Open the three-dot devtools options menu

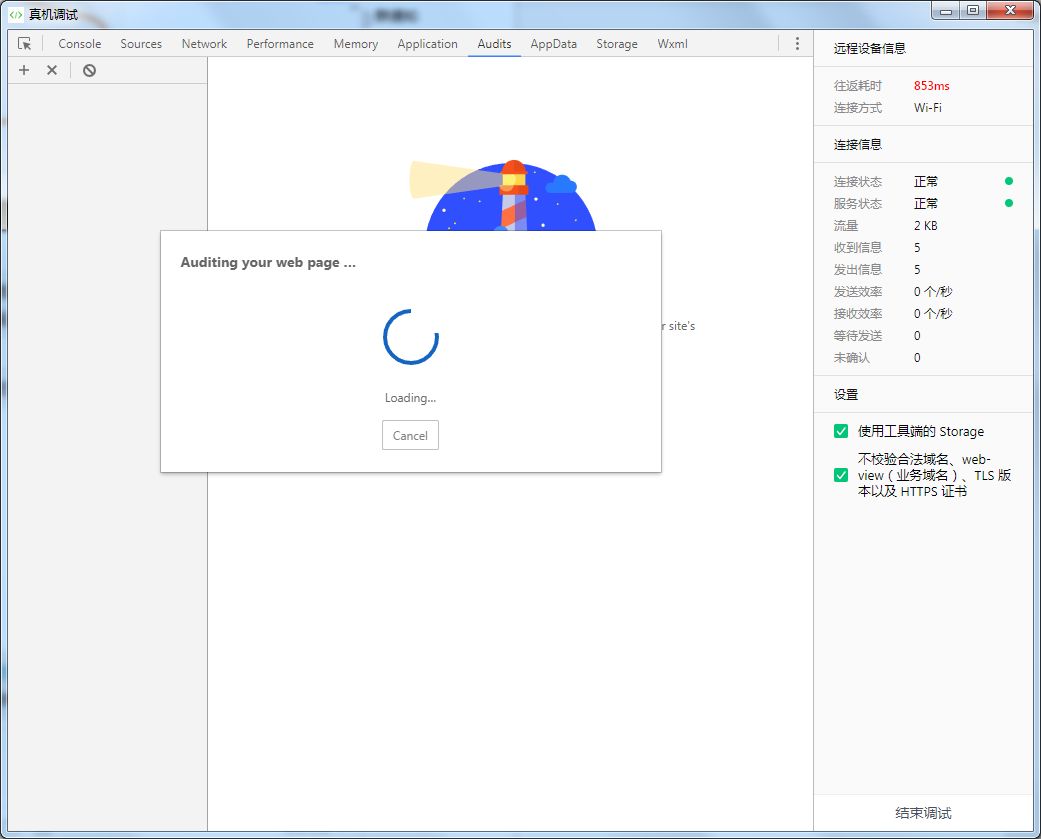[797, 44]
